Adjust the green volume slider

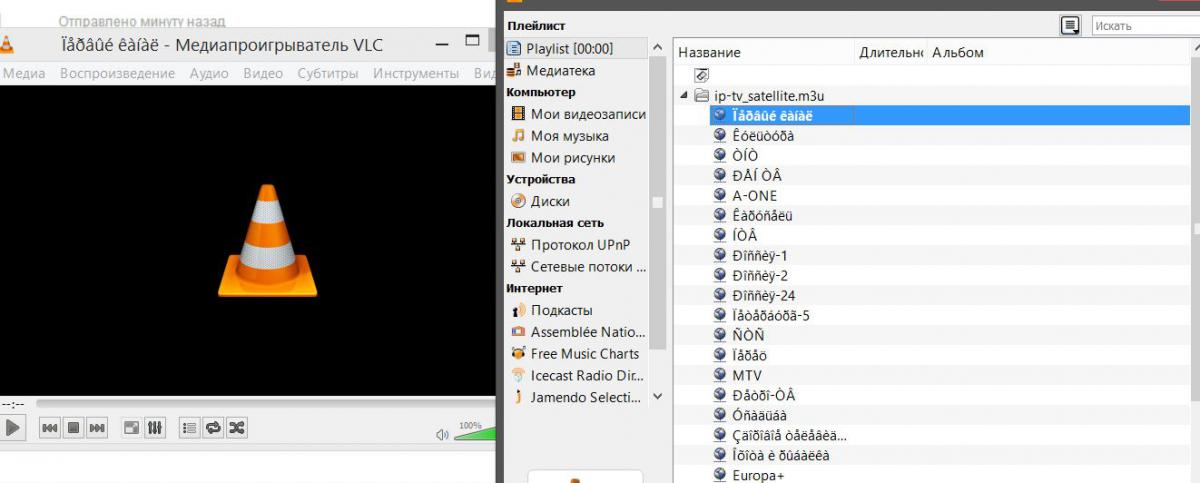click(x=476, y=434)
